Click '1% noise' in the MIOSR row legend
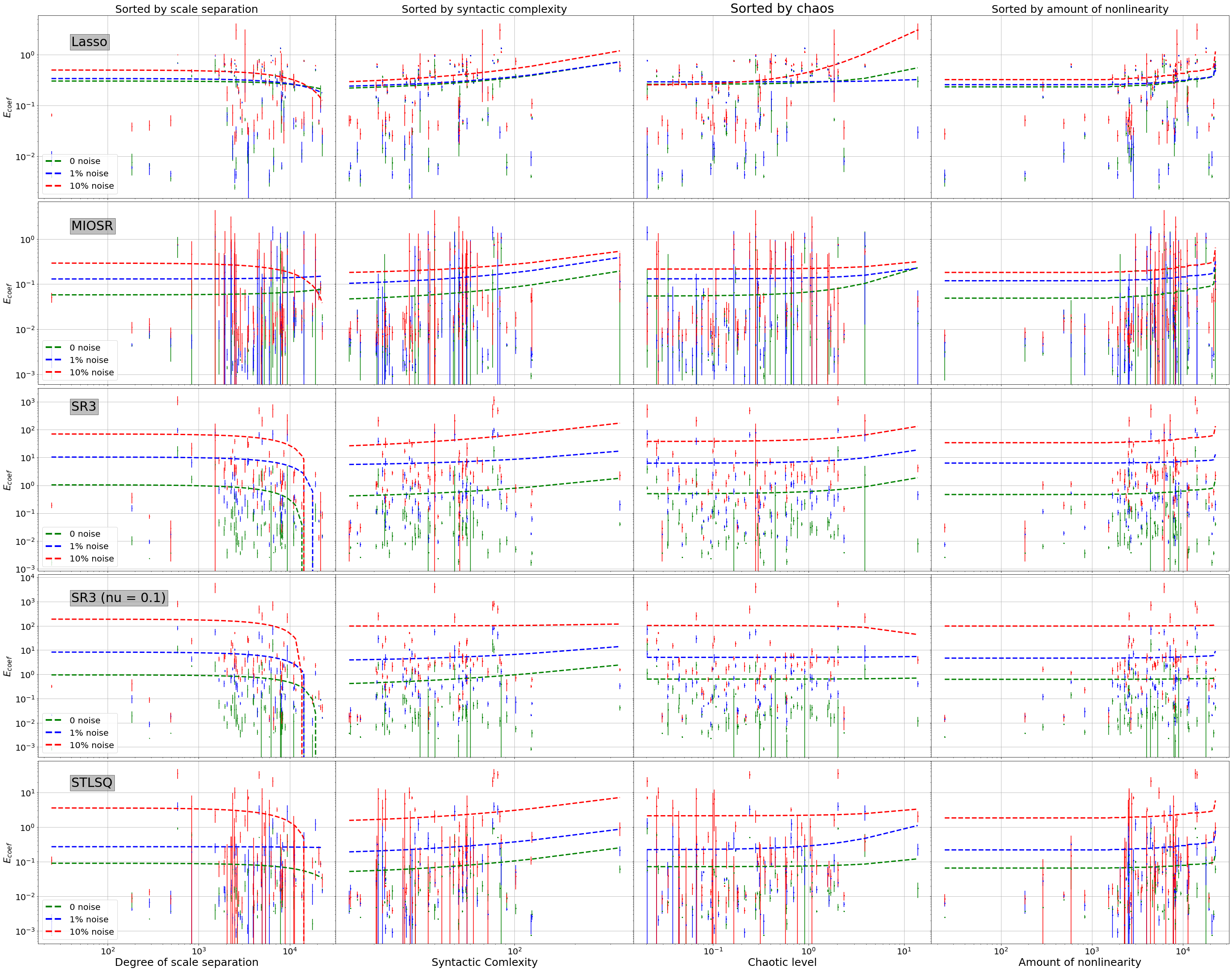1232x971 pixels. [x=89, y=360]
